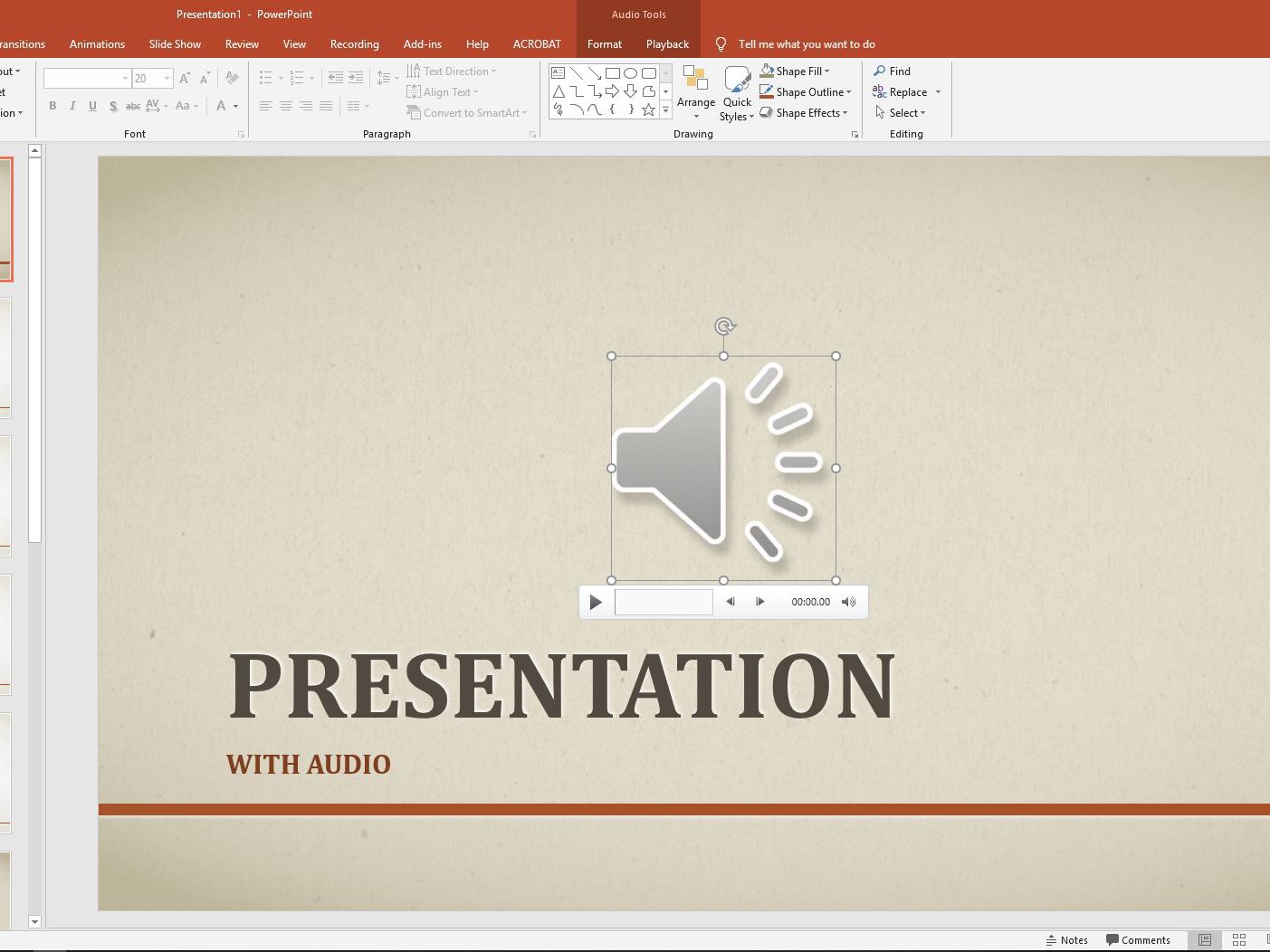Center align text
Viewport: 1270px width, 952px height.
[x=285, y=106]
